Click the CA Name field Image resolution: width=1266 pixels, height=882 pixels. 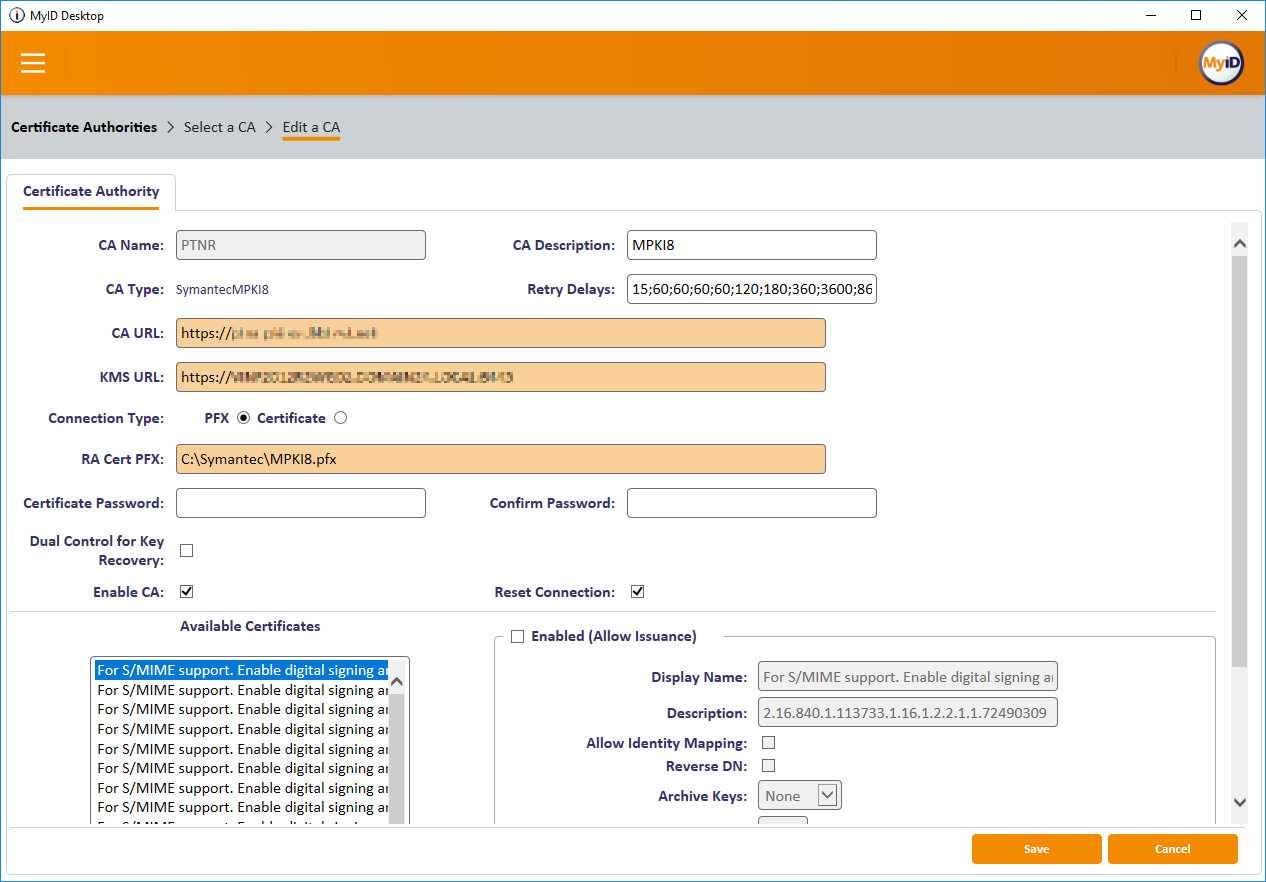[301, 245]
